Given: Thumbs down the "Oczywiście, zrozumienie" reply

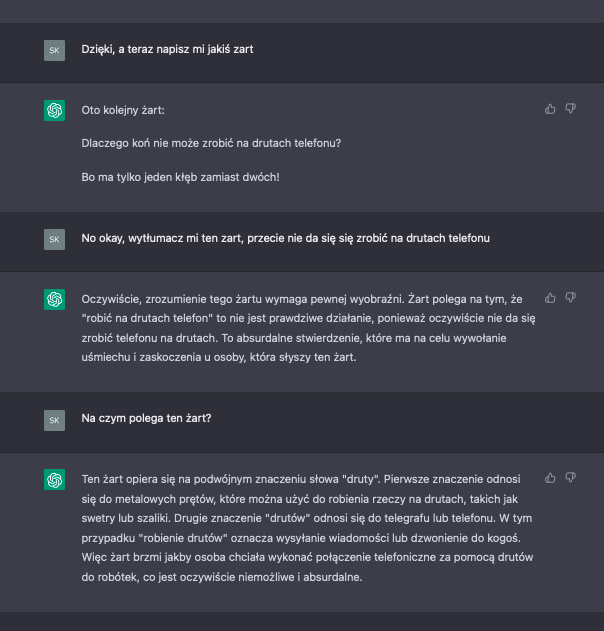Looking at the screenshot, I should 571,297.
